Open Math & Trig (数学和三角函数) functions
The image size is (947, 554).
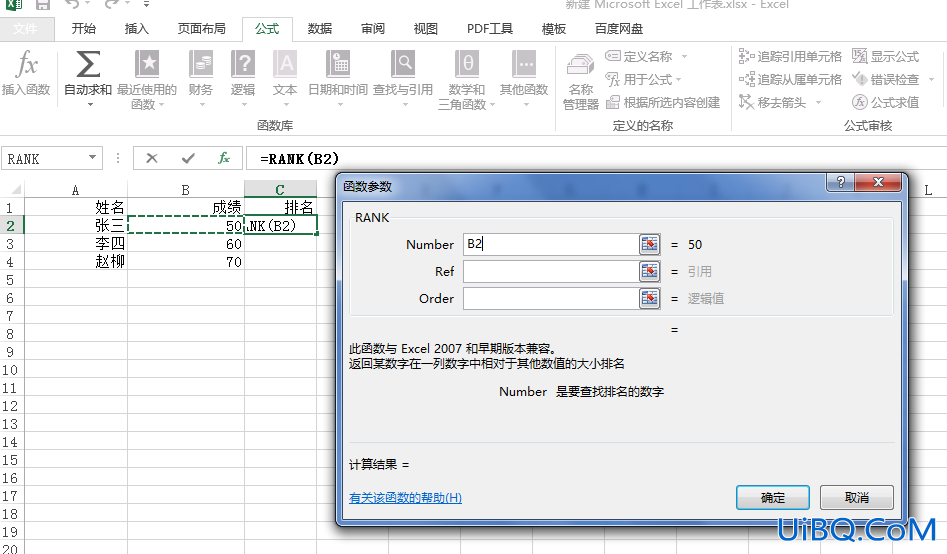point(466,80)
